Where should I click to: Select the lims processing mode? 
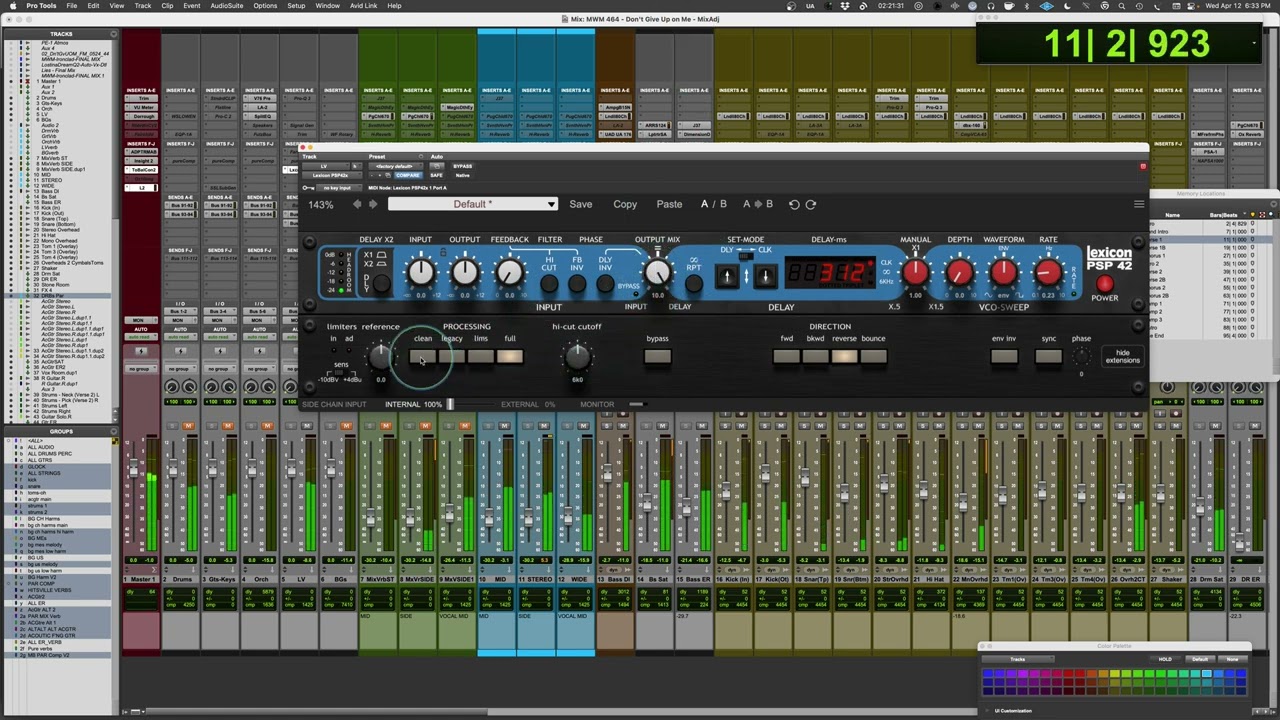481,357
